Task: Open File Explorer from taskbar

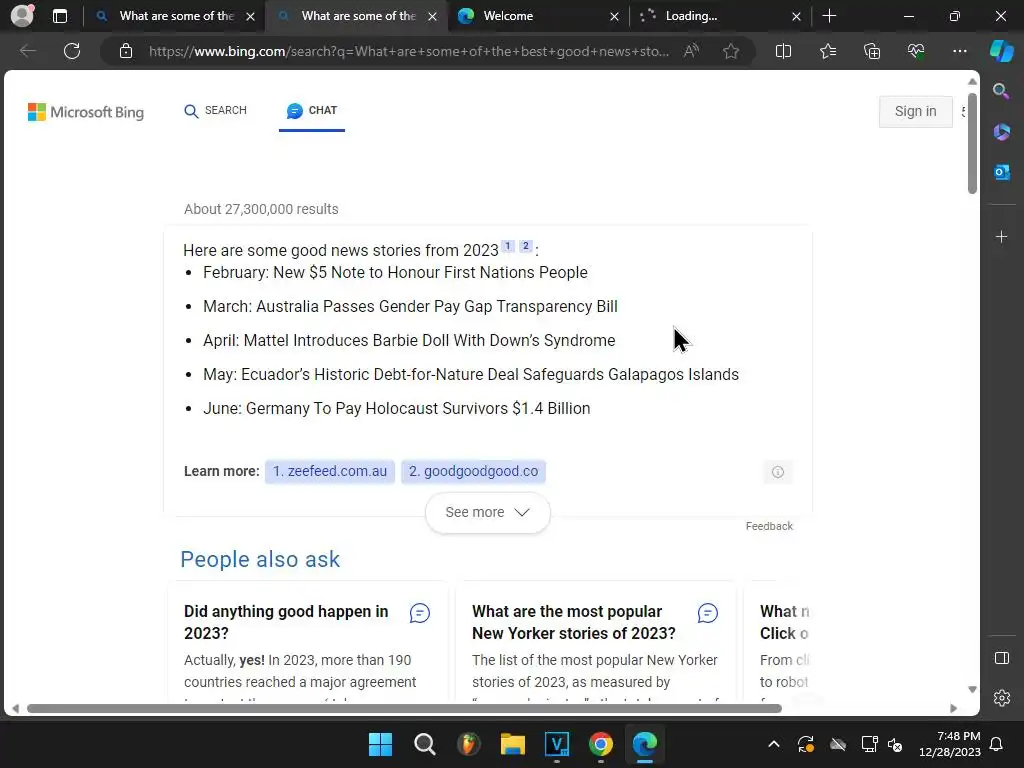Action: (x=513, y=744)
